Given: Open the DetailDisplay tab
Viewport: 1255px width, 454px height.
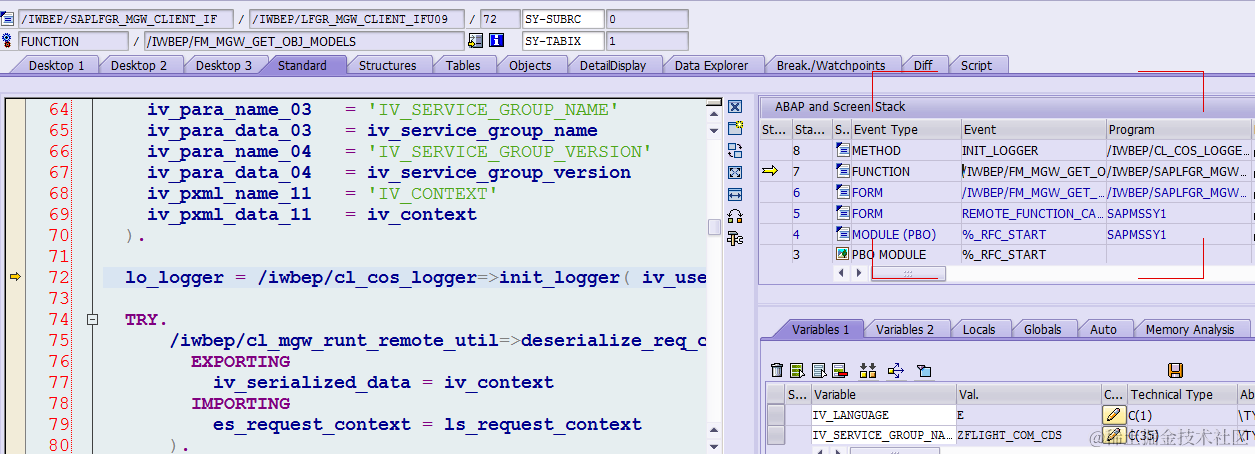Looking at the screenshot, I should tap(613, 65).
